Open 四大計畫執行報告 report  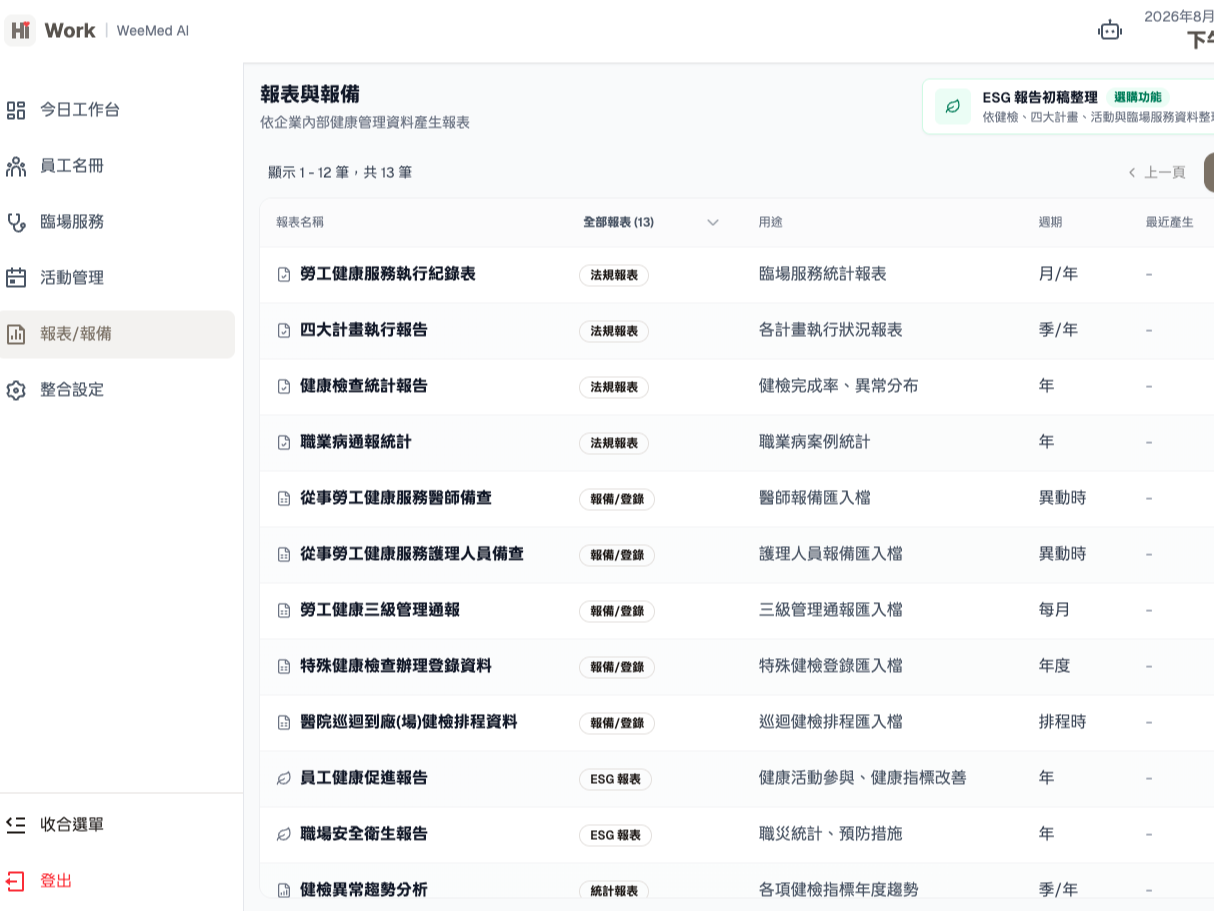[364, 330]
